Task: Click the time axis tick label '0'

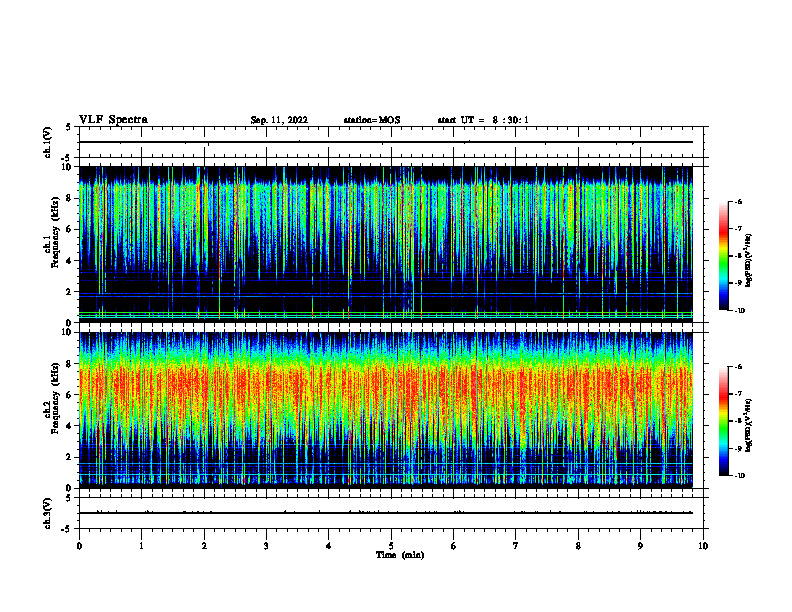Action: tap(79, 546)
